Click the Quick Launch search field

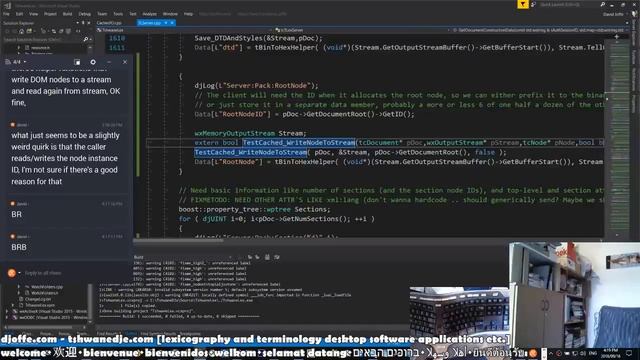point(569,4)
